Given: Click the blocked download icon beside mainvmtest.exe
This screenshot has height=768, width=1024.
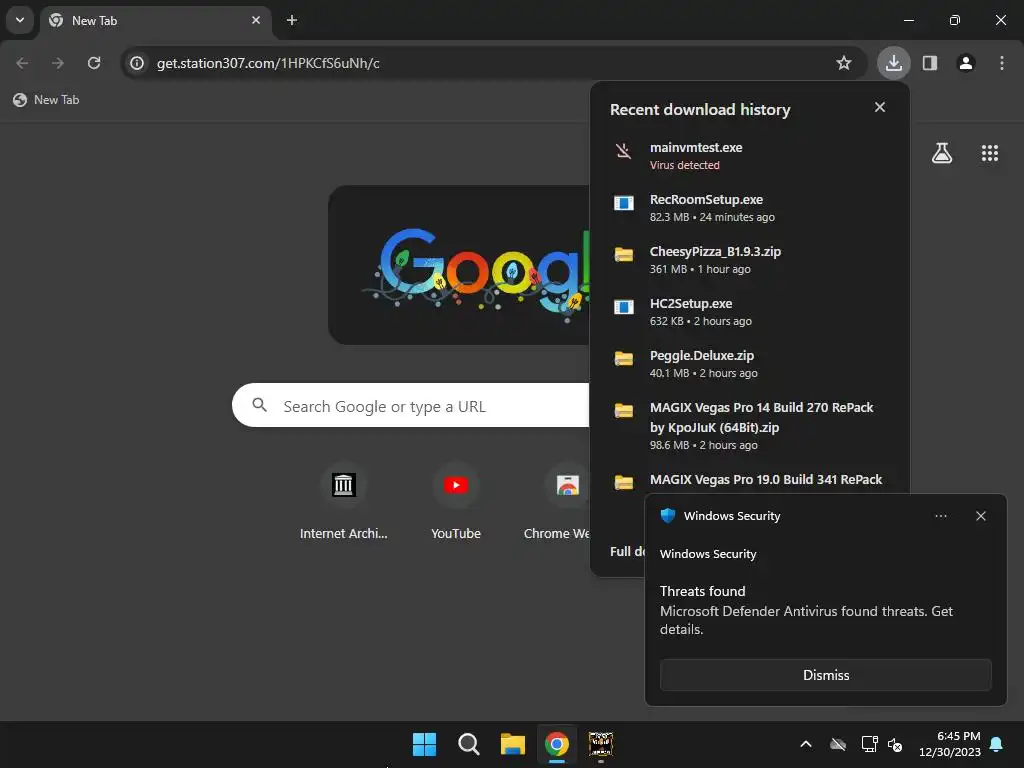Looking at the screenshot, I should (x=624, y=151).
